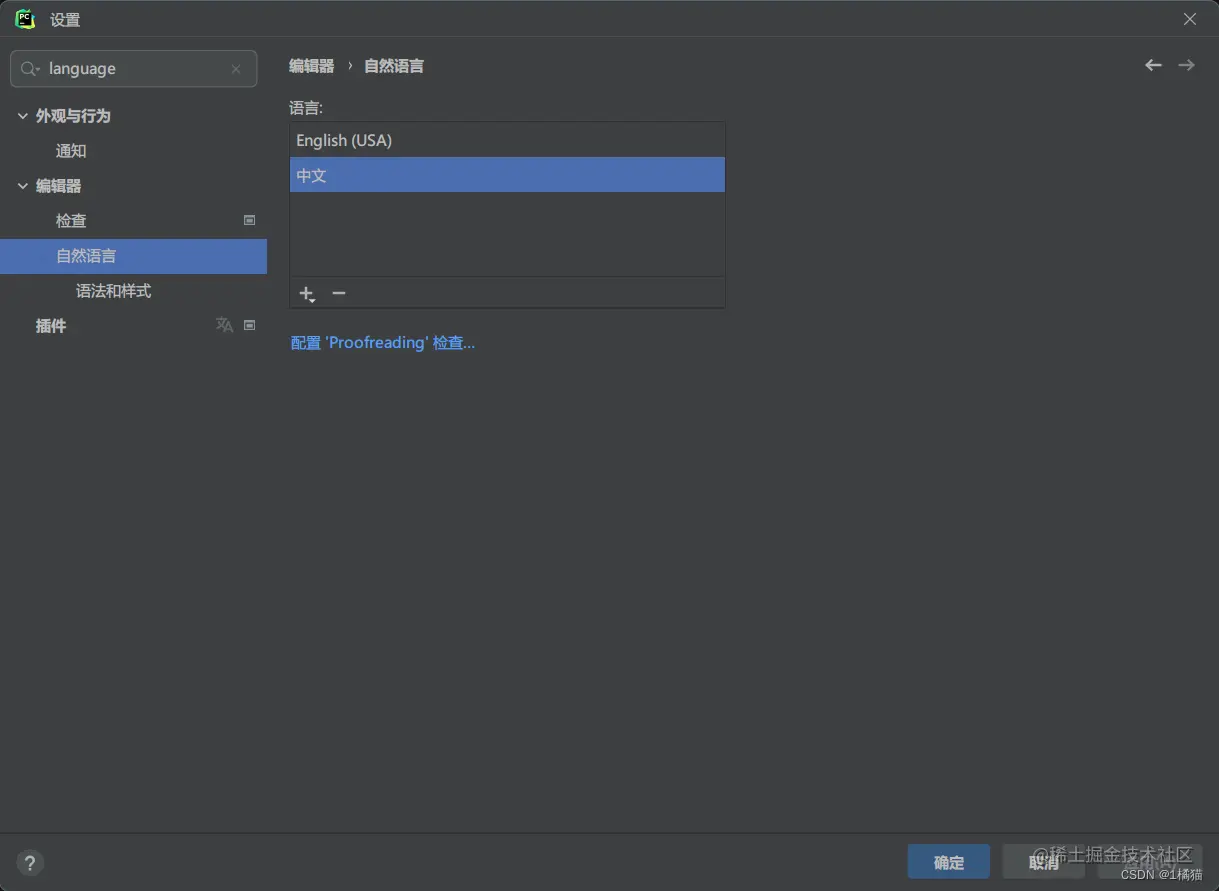Confirm with the 确定 button
This screenshot has width=1219, height=891.
[x=949, y=862]
